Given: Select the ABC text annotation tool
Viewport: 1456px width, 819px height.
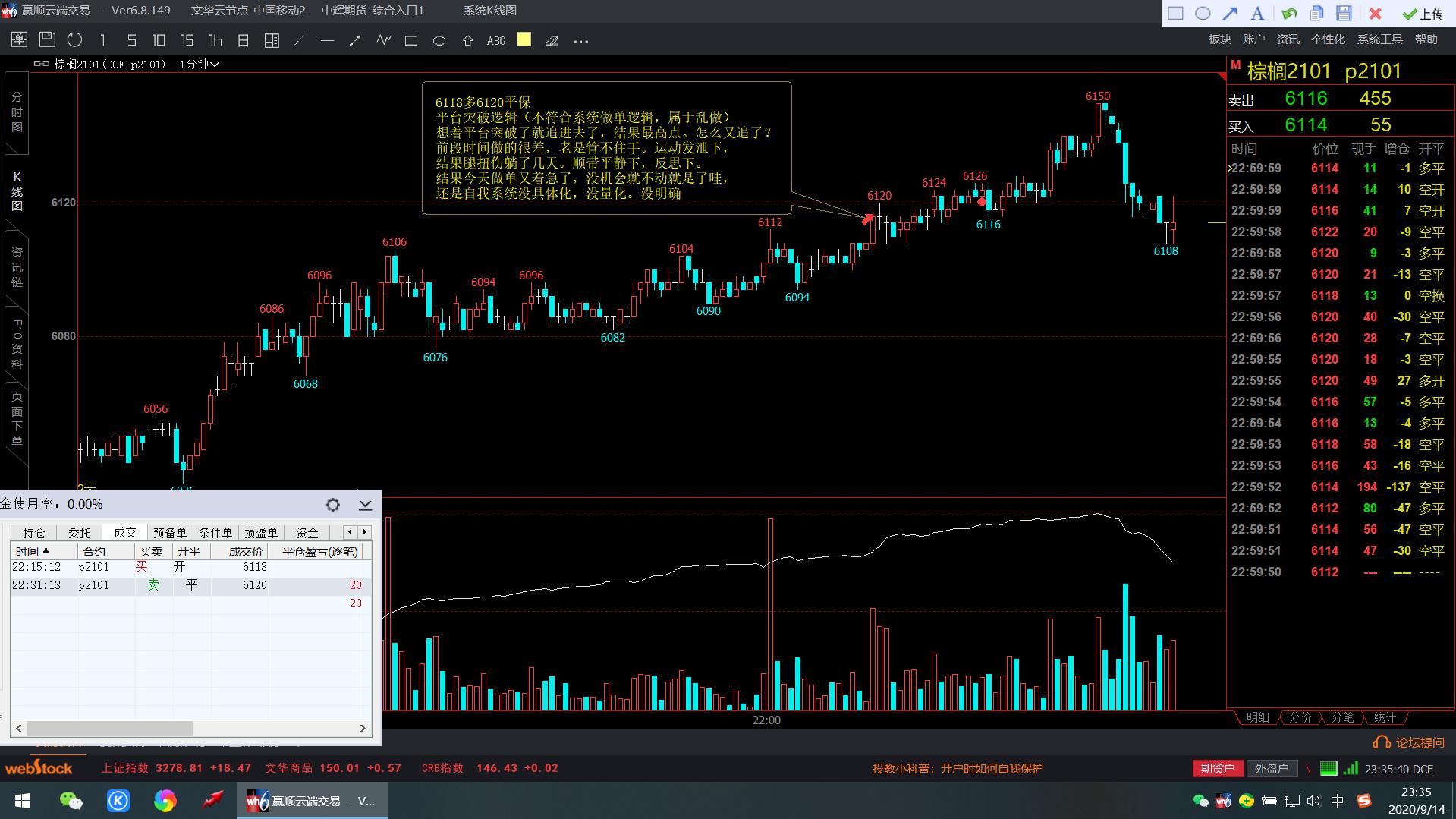Looking at the screenshot, I should click(496, 40).
